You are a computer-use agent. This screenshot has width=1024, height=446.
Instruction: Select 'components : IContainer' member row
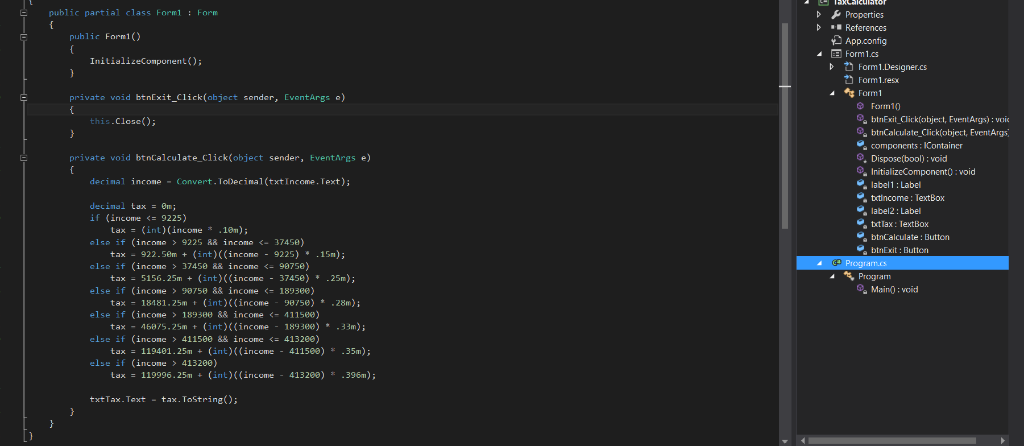[917, 145]
